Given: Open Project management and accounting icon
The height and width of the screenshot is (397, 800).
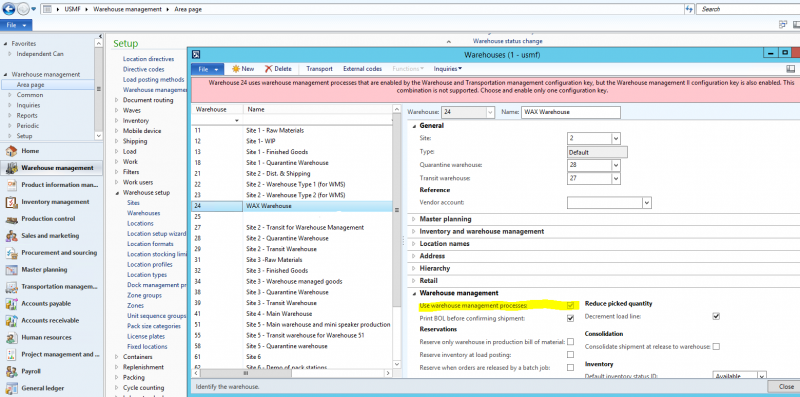Looking at the screenshot, I should 11,354.
